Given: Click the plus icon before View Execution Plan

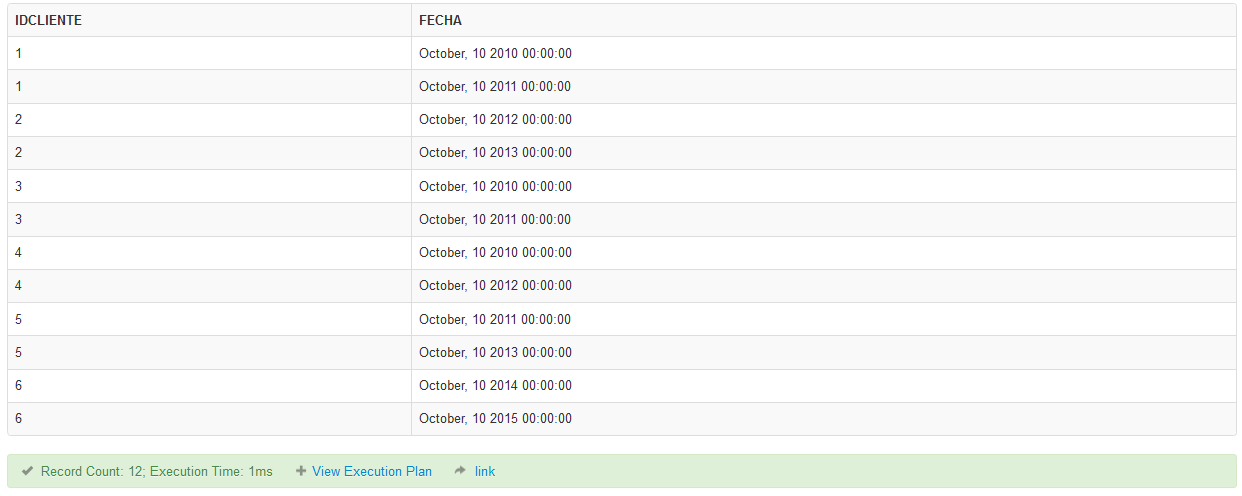Looking at the screenshot, I should tap(301, 471).
